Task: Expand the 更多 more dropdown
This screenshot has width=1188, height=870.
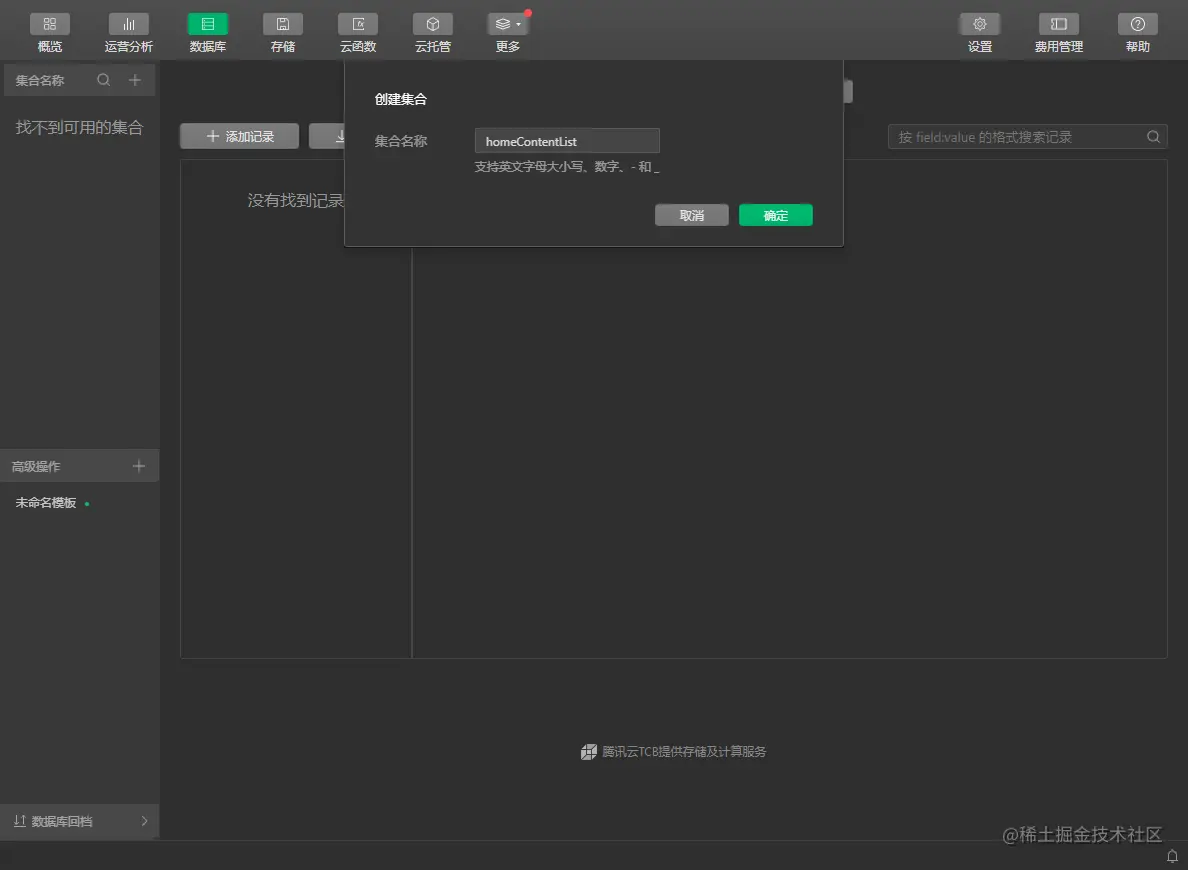Action: coord(508,33)
